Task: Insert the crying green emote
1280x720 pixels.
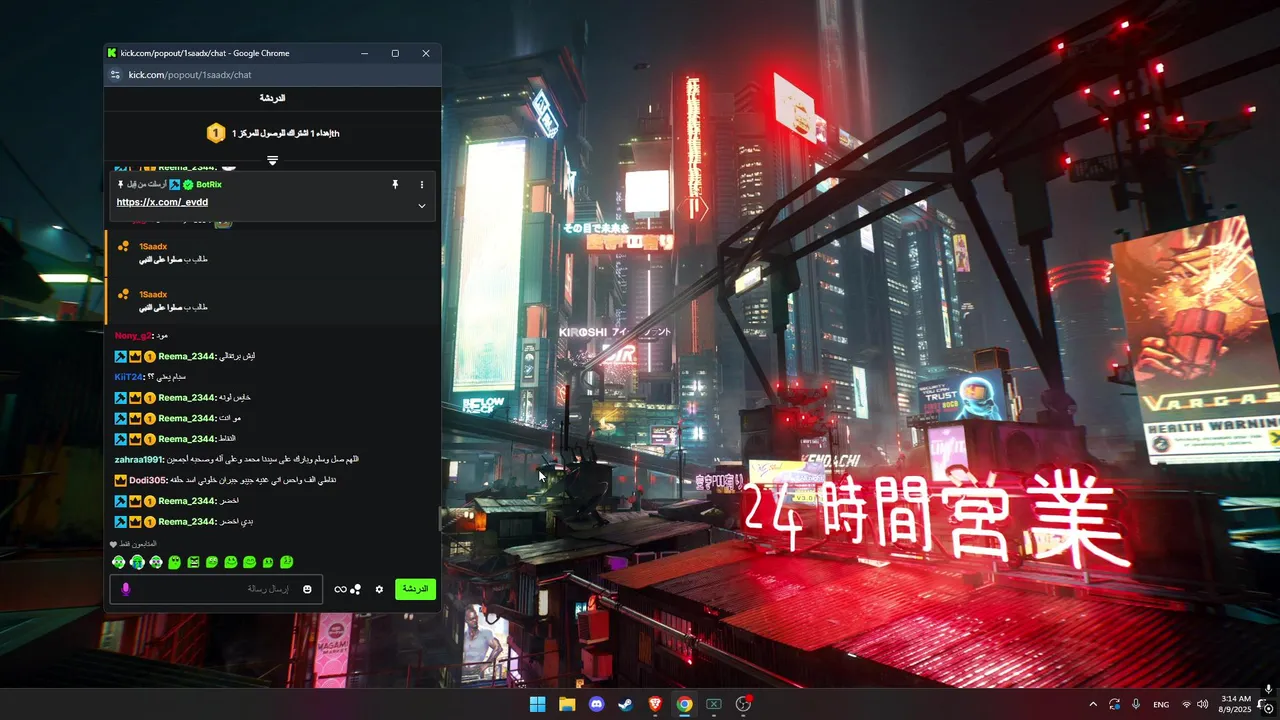Action: (x=137, y=563)
